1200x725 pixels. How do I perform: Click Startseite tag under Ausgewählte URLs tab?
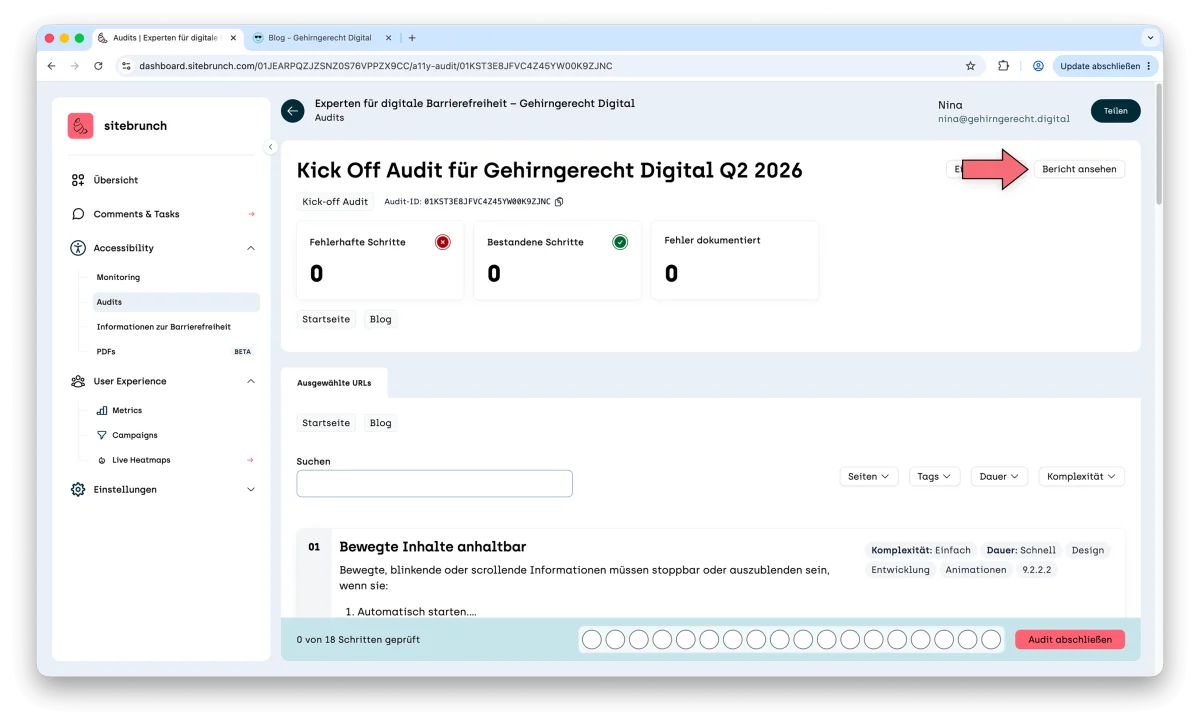point(326,423)
